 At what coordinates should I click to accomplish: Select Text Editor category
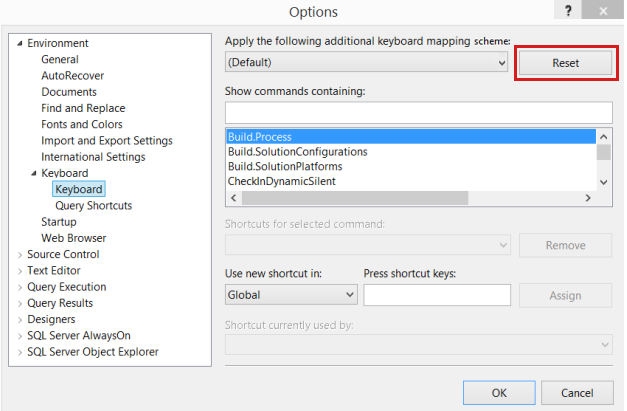click(54, 271)
